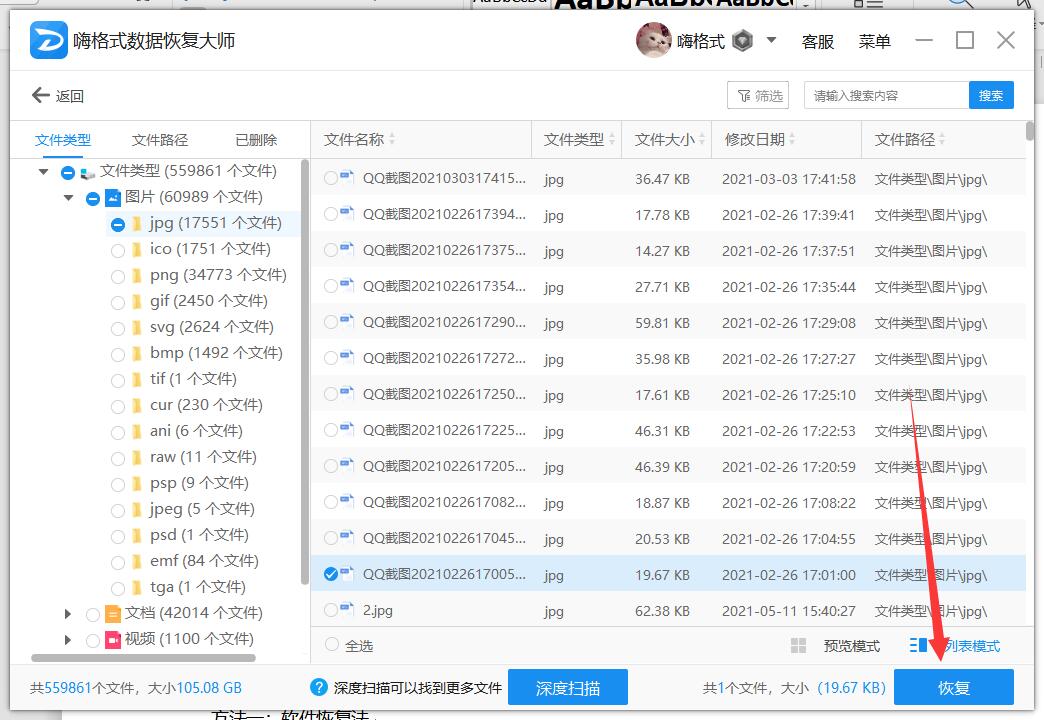
Task: Check the 全选 select-all radio
Action: [331, 645]
